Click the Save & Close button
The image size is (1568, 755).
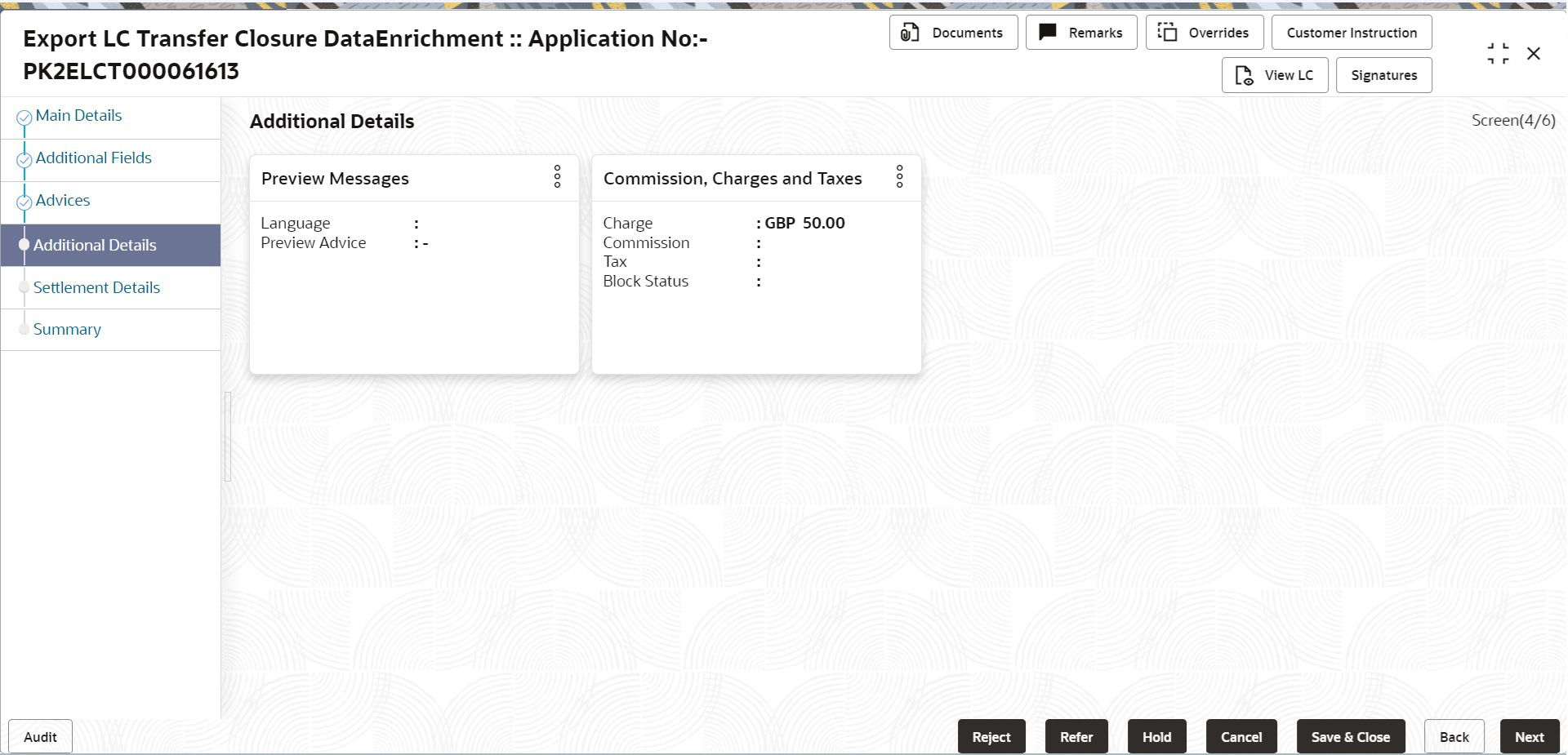click(x=1351, y=737)
